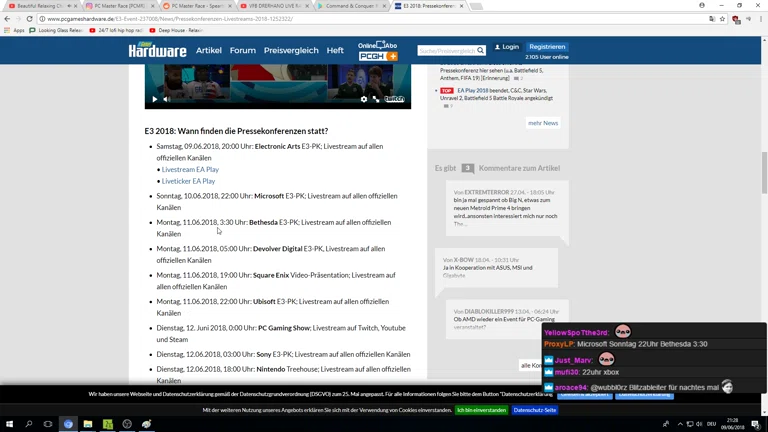Click the comment count badge 3
This screenshot has width=768, height=432.
[468, 168]
